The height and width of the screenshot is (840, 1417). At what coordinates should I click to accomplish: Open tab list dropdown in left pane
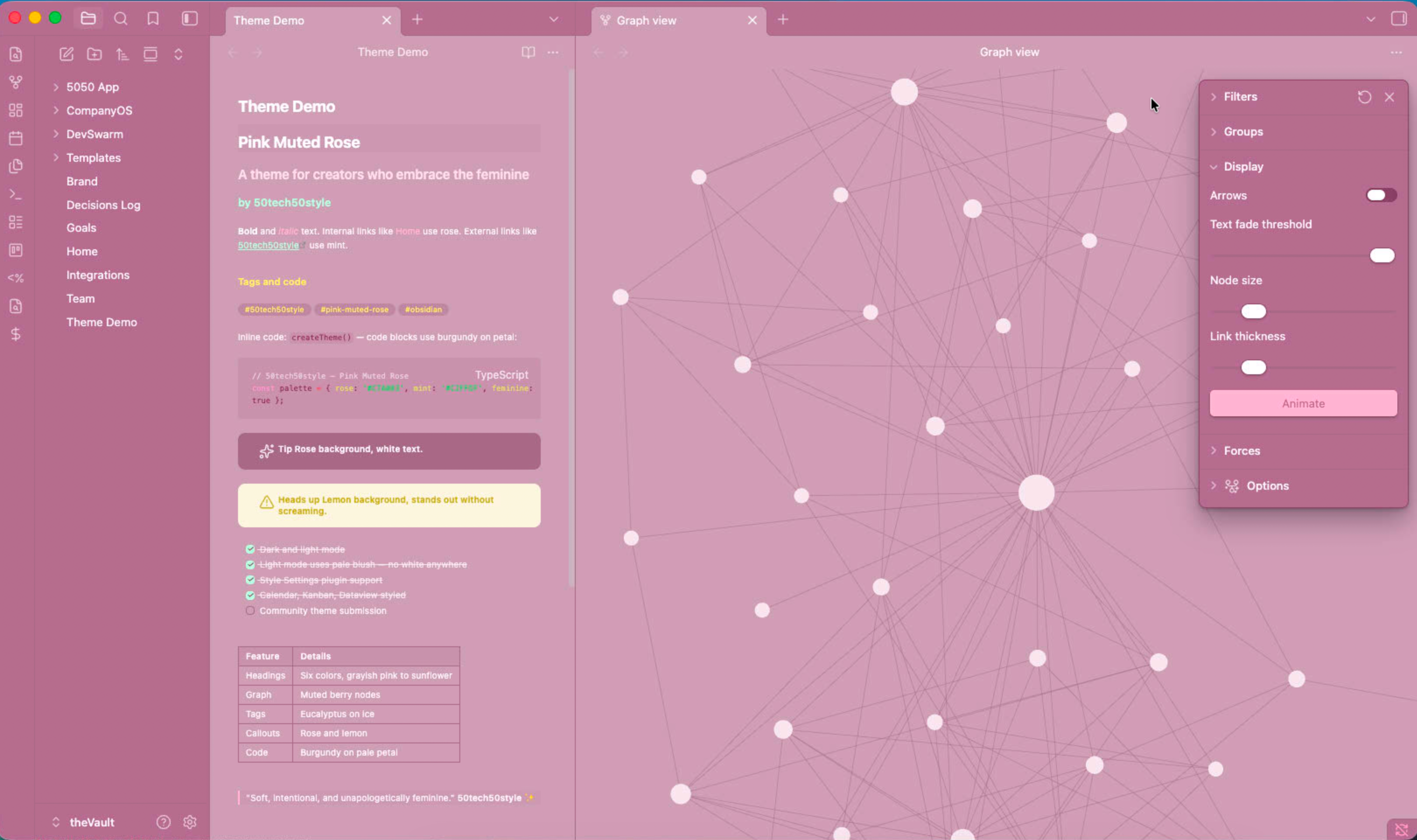(553, 19)
